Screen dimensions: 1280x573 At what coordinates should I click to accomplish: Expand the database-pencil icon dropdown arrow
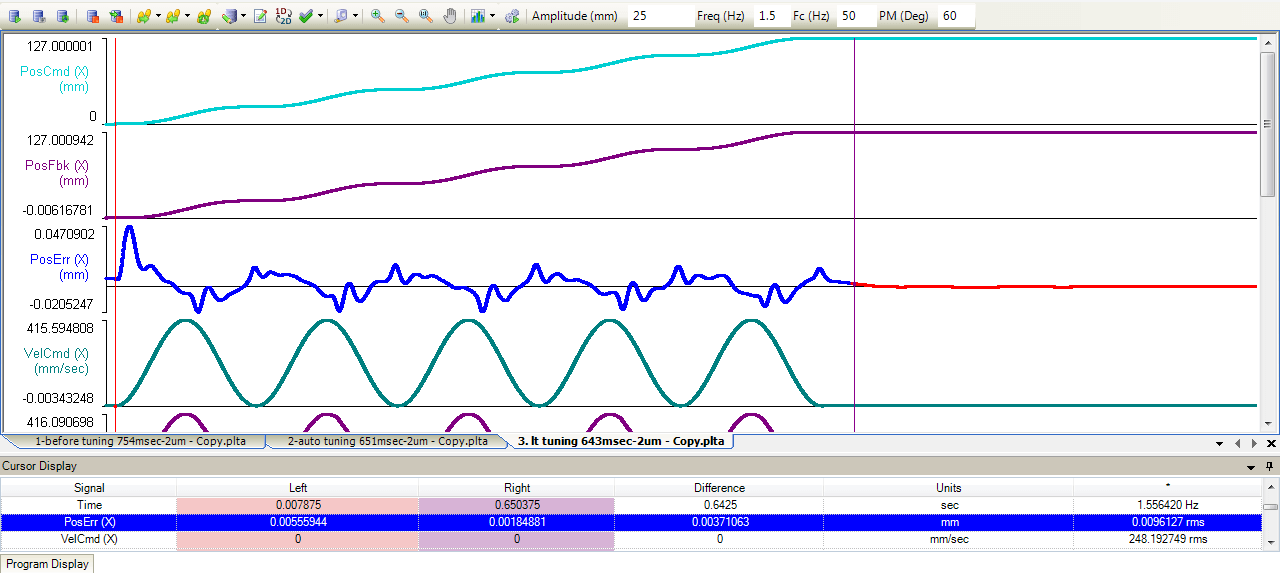coord(243,16)
